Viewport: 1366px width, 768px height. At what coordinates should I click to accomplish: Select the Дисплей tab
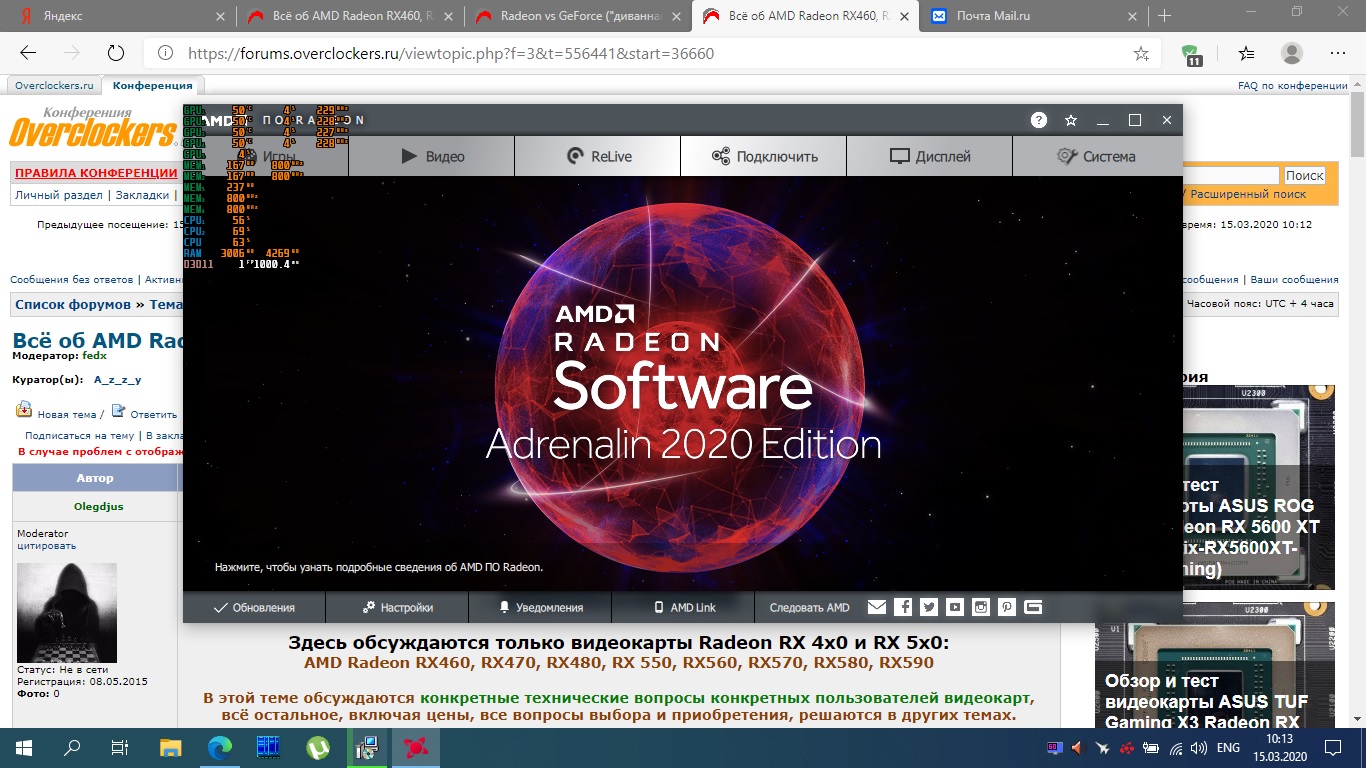(930, 156)
